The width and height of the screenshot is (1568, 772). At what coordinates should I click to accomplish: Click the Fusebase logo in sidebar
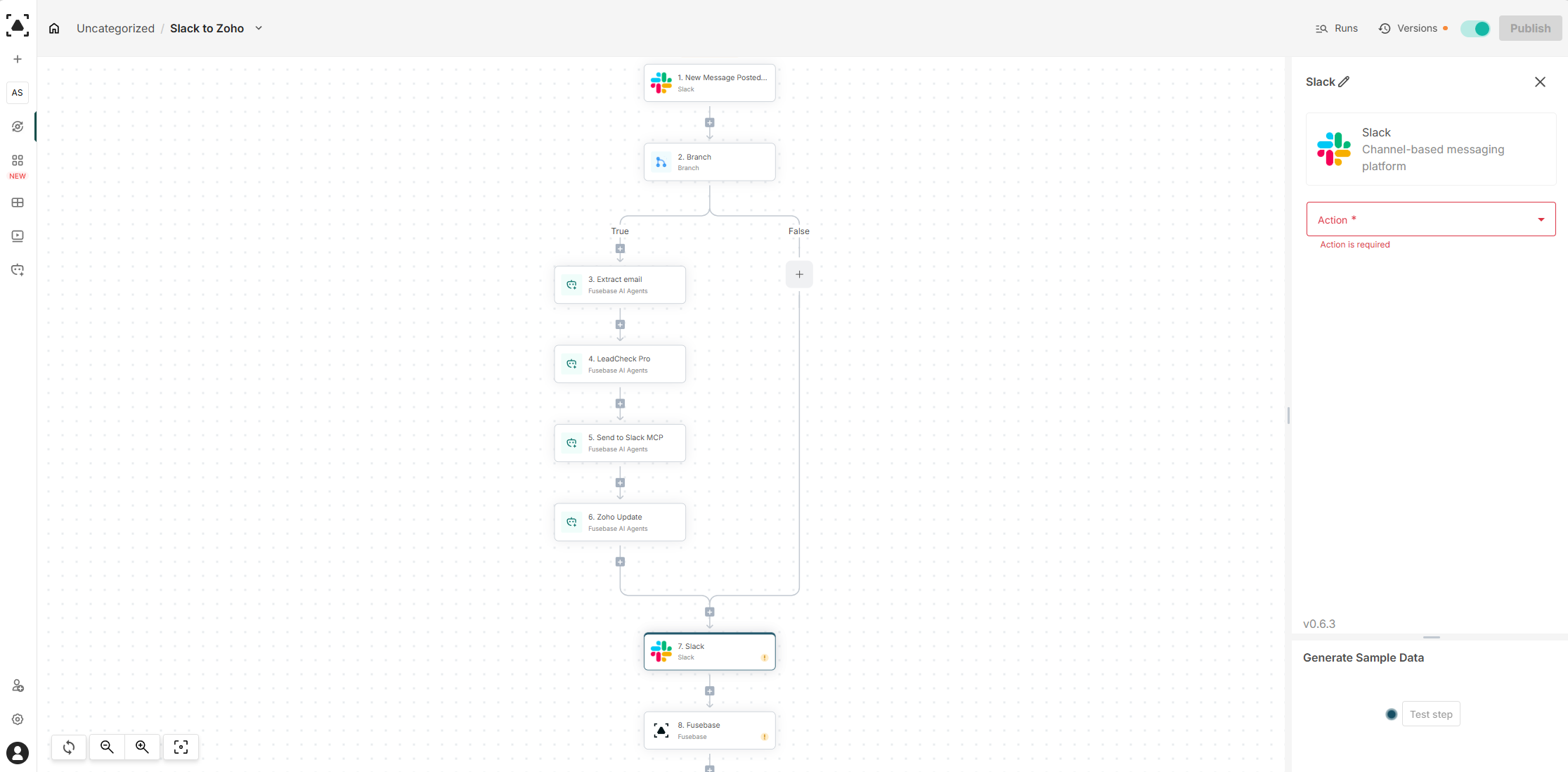coord(18,25)
